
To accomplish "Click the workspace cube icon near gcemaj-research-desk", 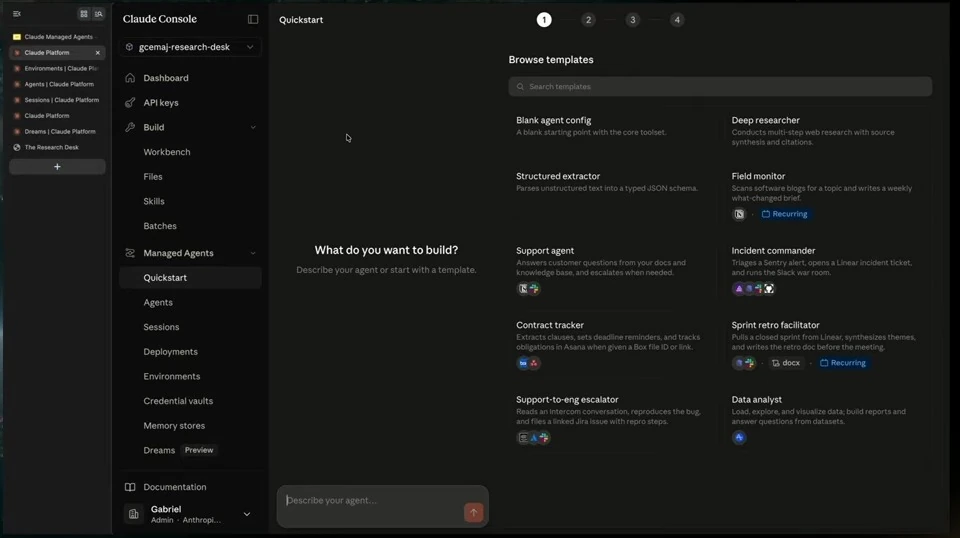I will [129, 47].
